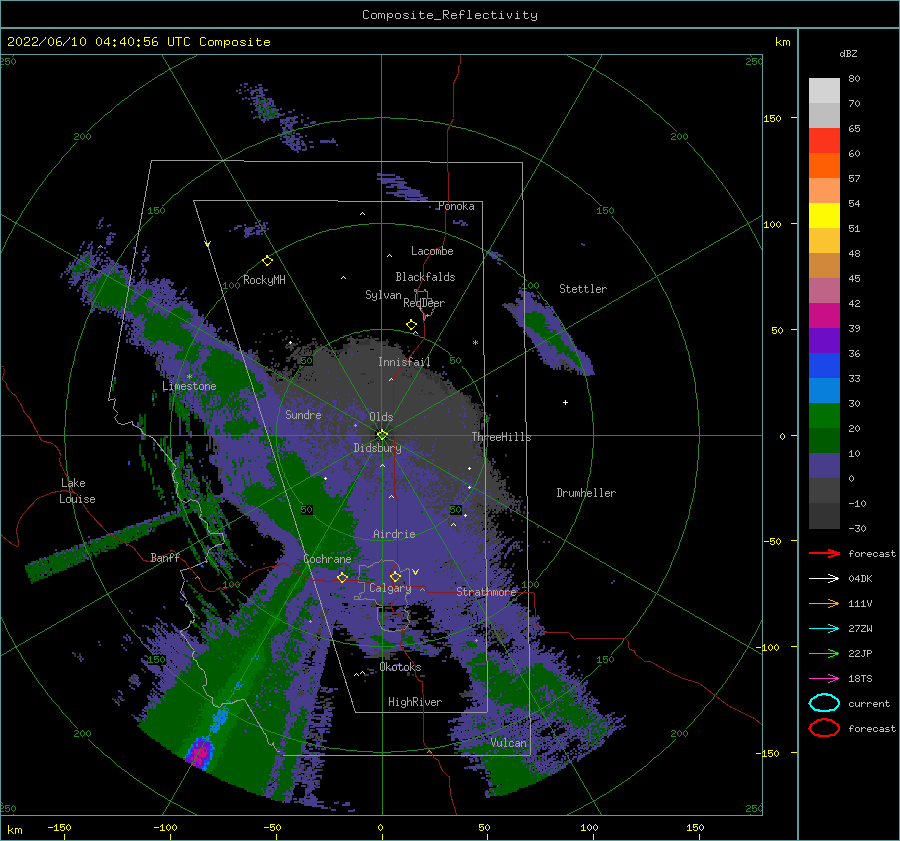Click the Drumheller label

585,493
